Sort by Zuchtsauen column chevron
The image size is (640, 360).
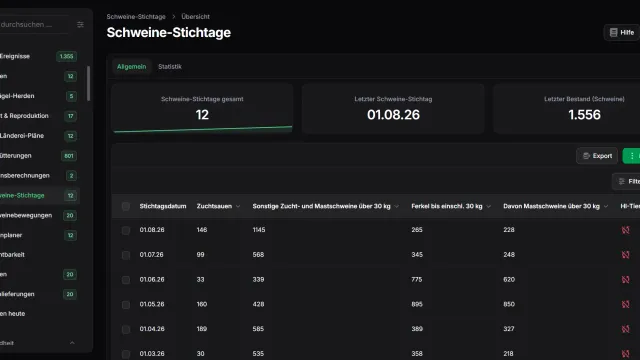click(238, 207)
